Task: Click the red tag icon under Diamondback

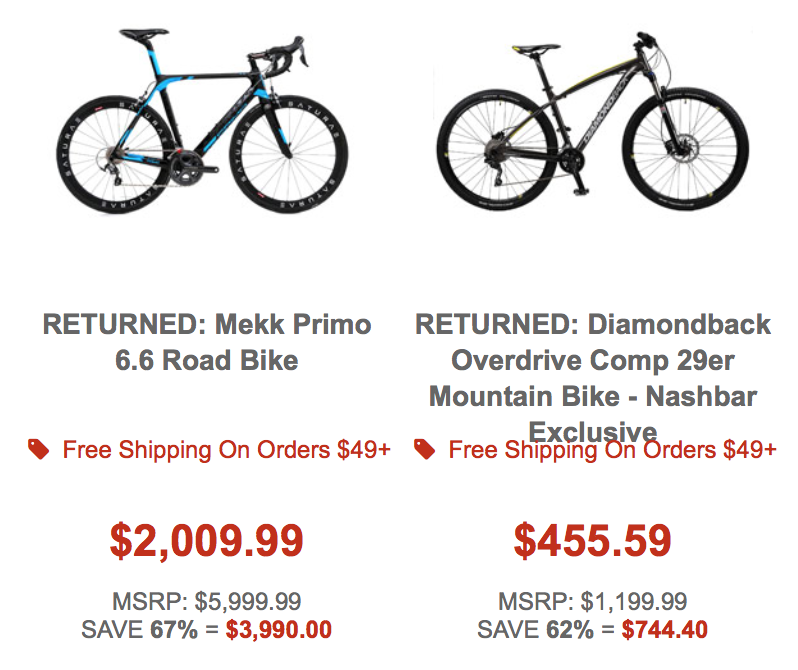Action: 424,449
